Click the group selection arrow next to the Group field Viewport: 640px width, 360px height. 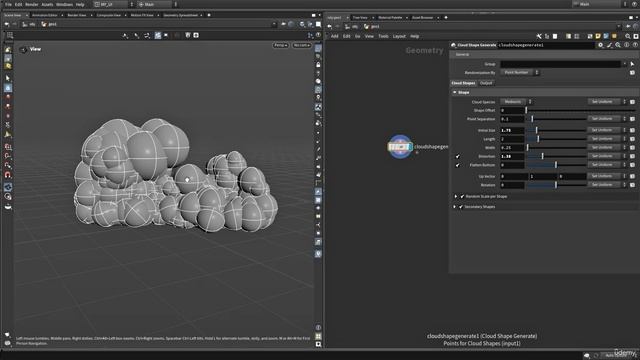click(632, 64)
